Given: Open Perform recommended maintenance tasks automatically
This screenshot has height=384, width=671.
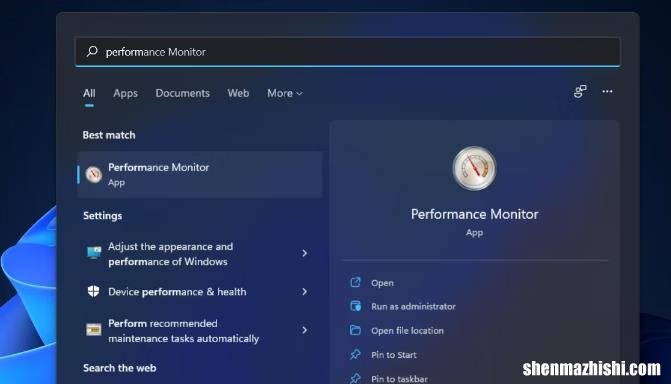Looking at the screenshot, I should tap(200, 330).
